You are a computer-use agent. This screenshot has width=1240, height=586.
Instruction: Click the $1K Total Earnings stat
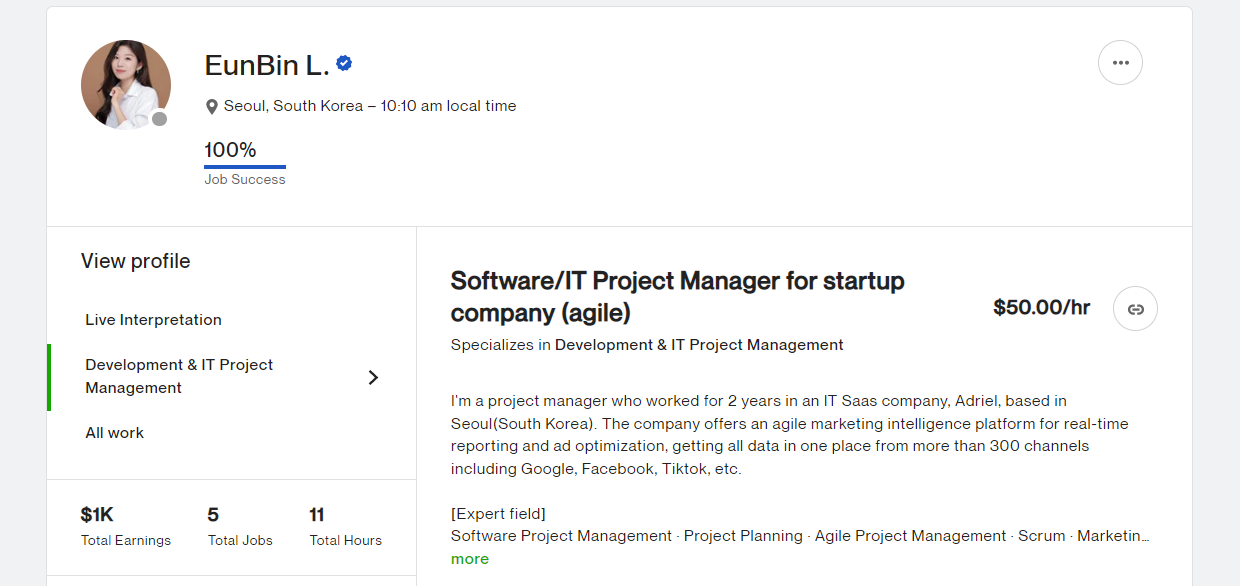click(98, 516)
